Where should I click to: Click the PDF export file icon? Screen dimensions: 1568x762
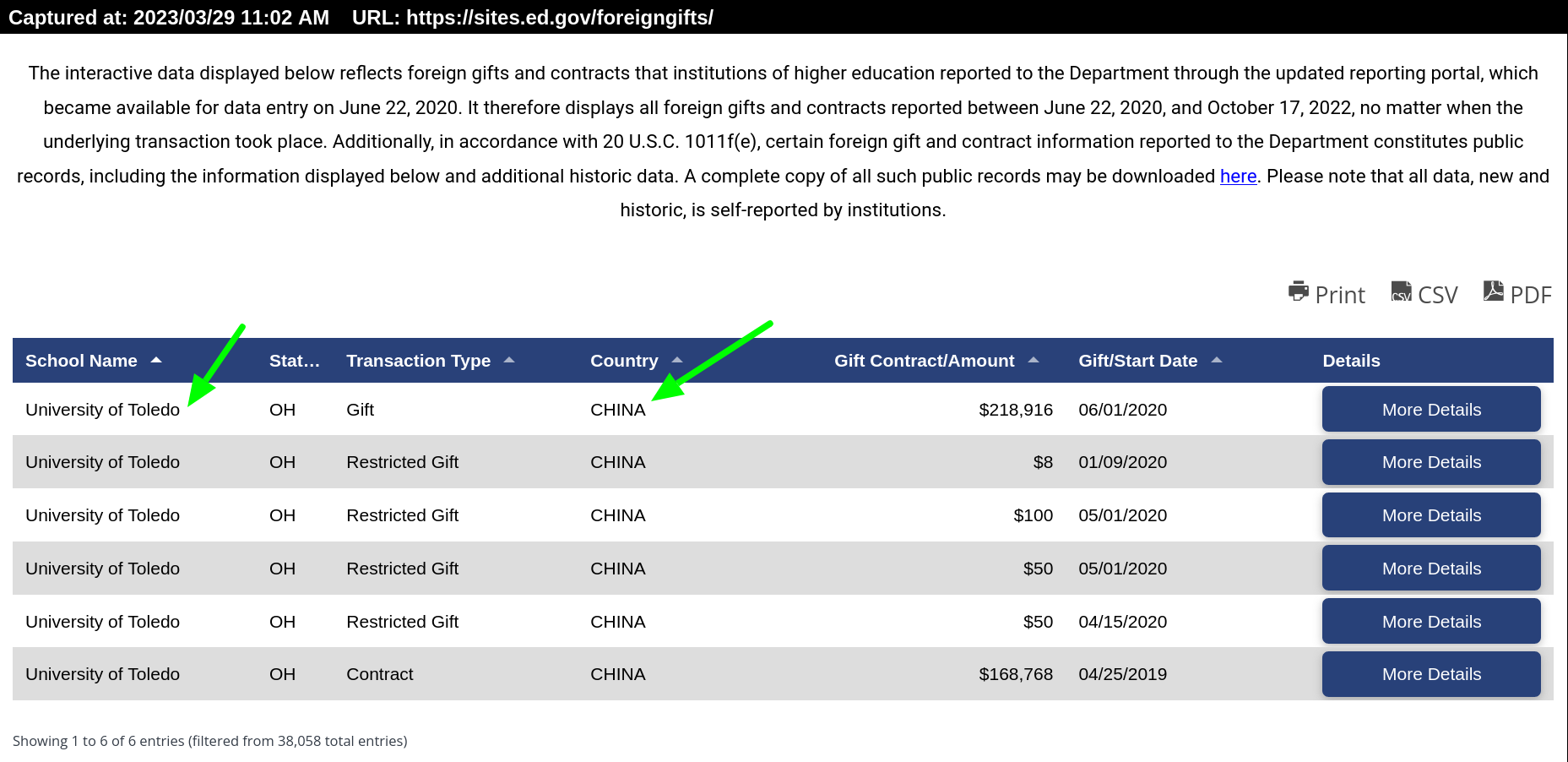click(1494, 291)
